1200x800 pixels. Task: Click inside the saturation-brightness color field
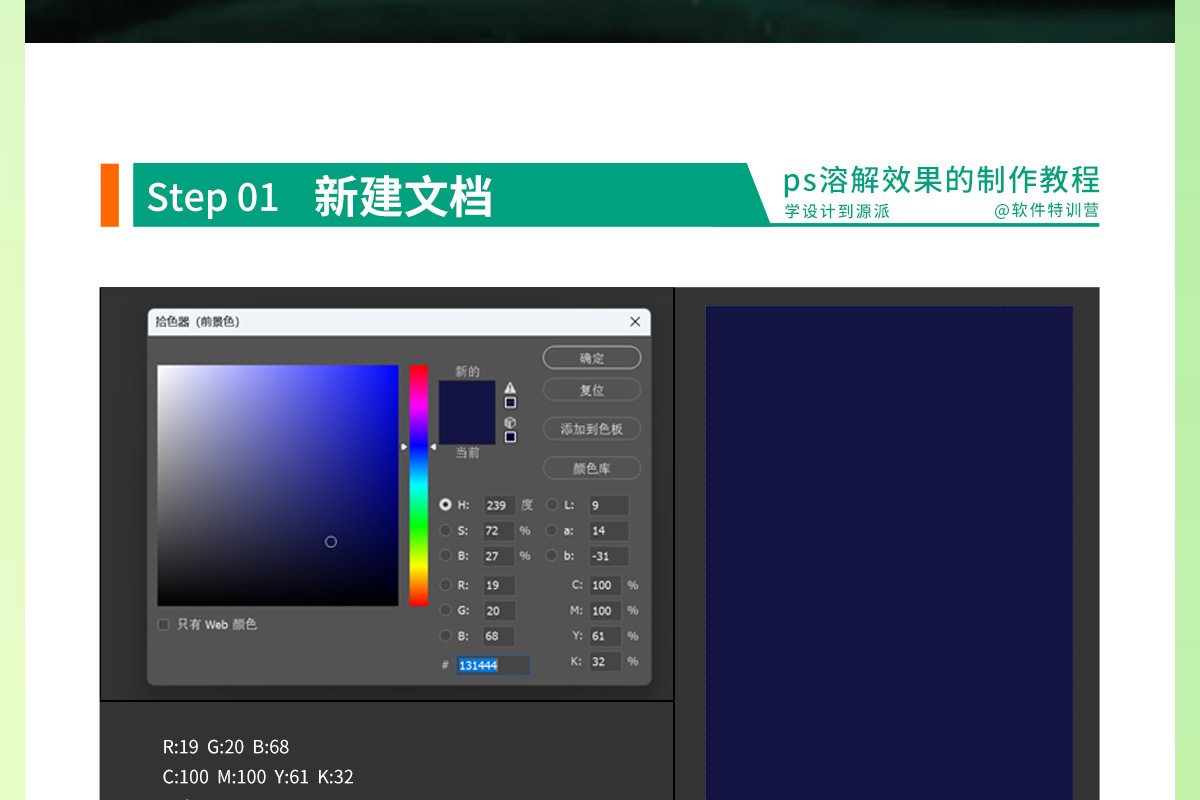(x=277, y=485)
